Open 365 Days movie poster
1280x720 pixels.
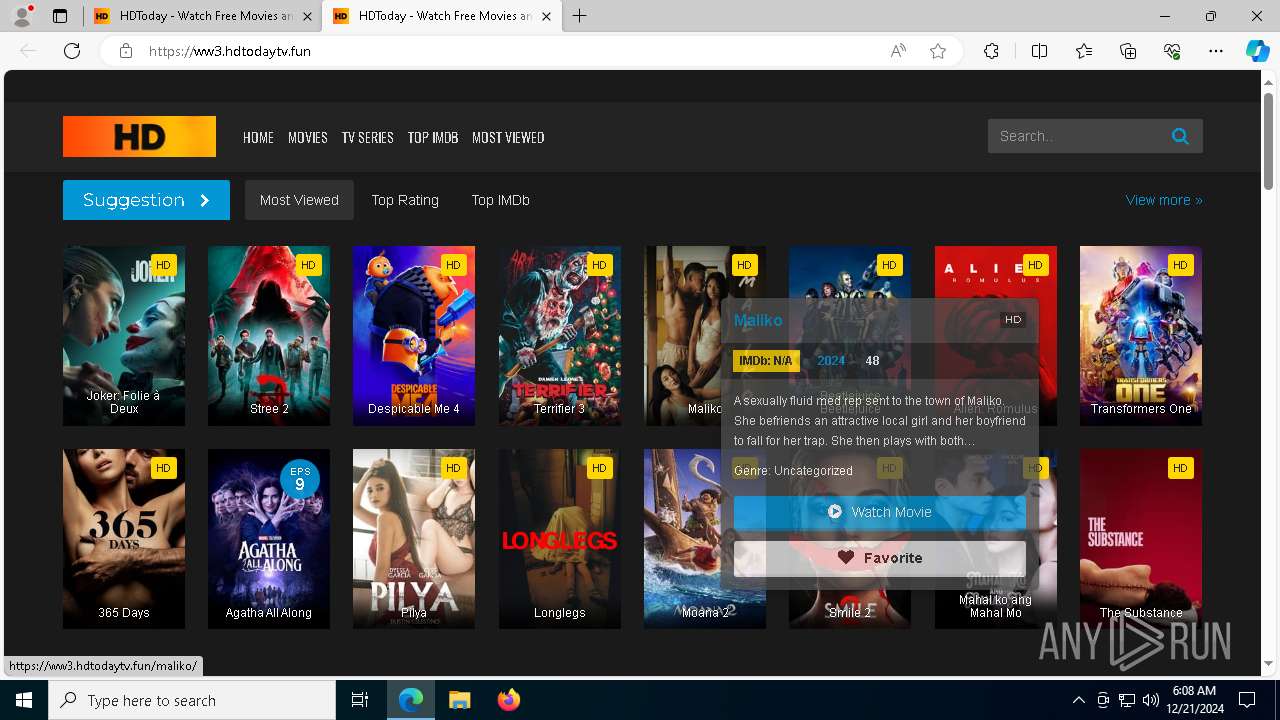pyautogui.click(x=124, y=539)
